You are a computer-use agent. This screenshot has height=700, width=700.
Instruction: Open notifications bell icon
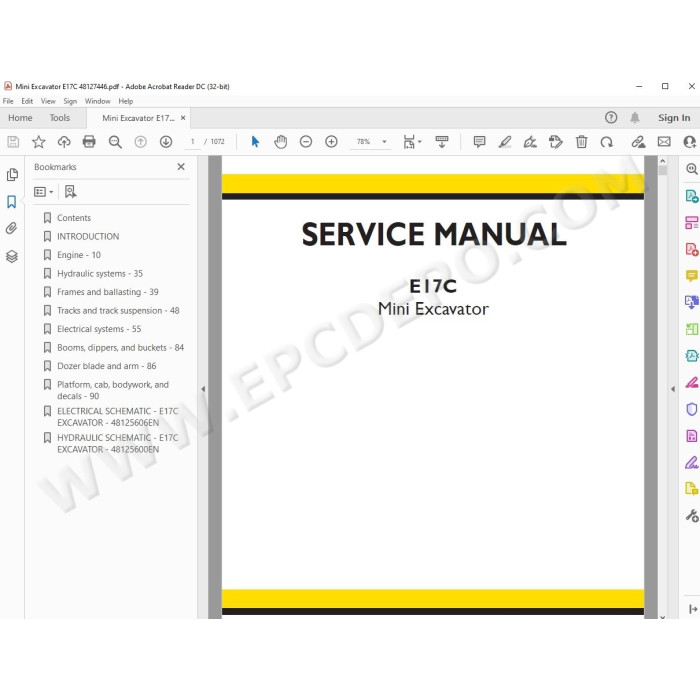tap(635, 117)
